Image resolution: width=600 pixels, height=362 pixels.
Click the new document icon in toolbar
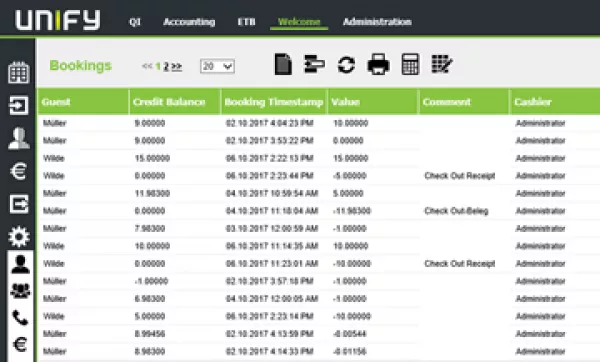283,64
